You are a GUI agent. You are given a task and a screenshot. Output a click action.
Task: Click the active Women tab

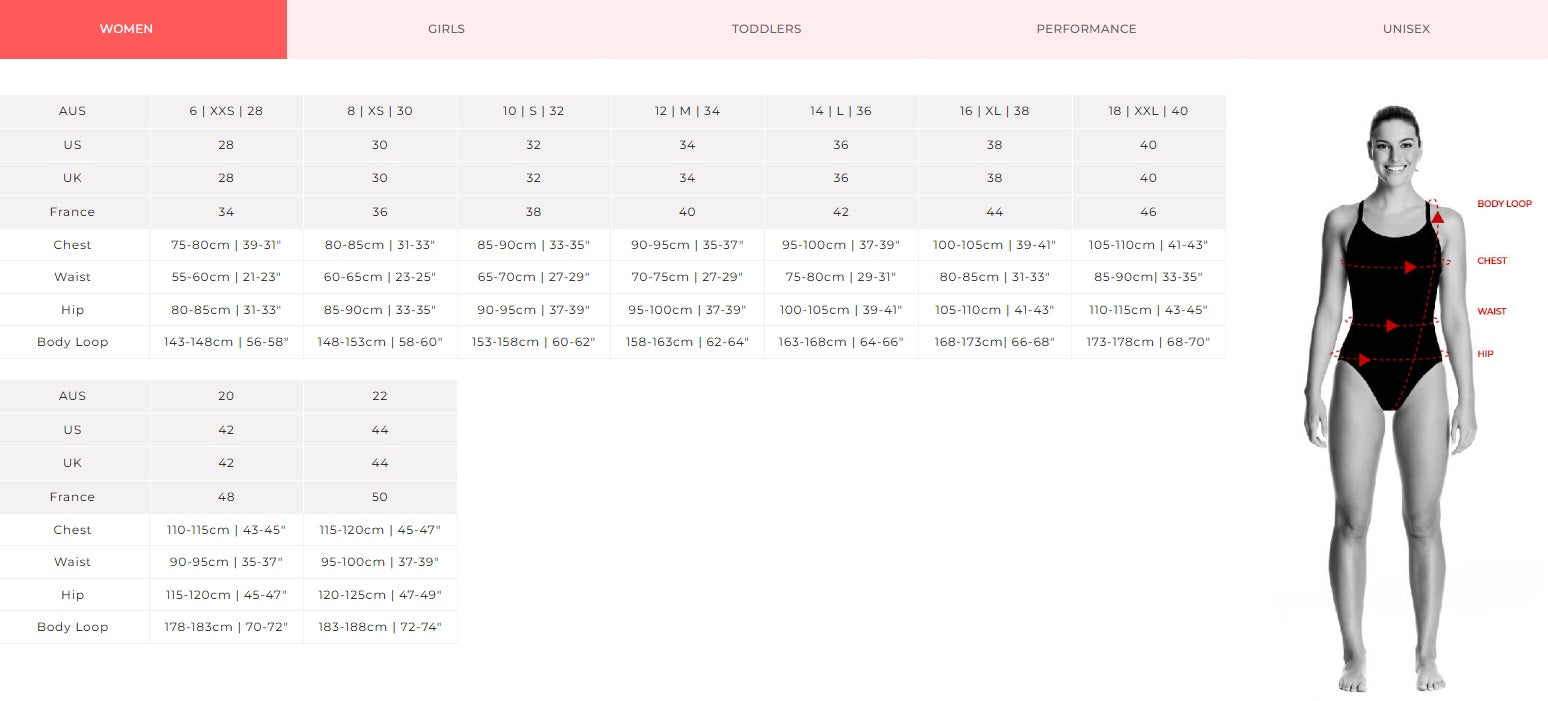[x=126, y=29]
